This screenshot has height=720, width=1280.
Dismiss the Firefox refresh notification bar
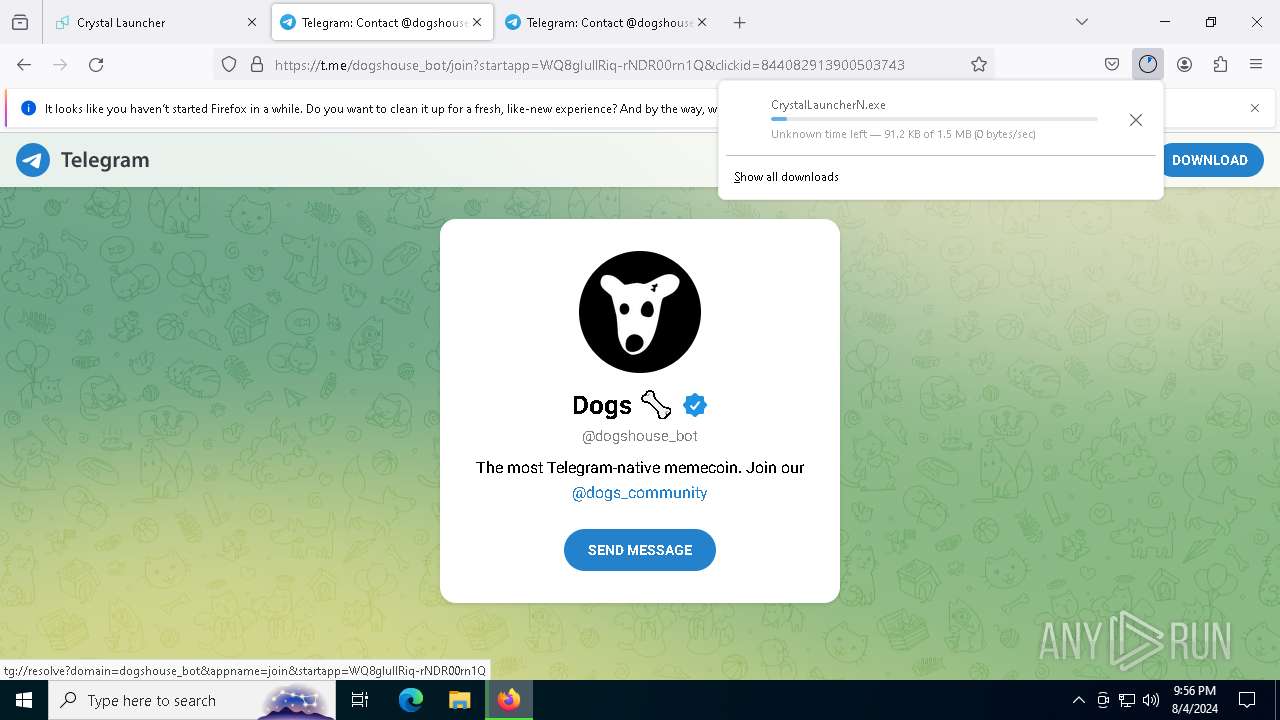1255,108
